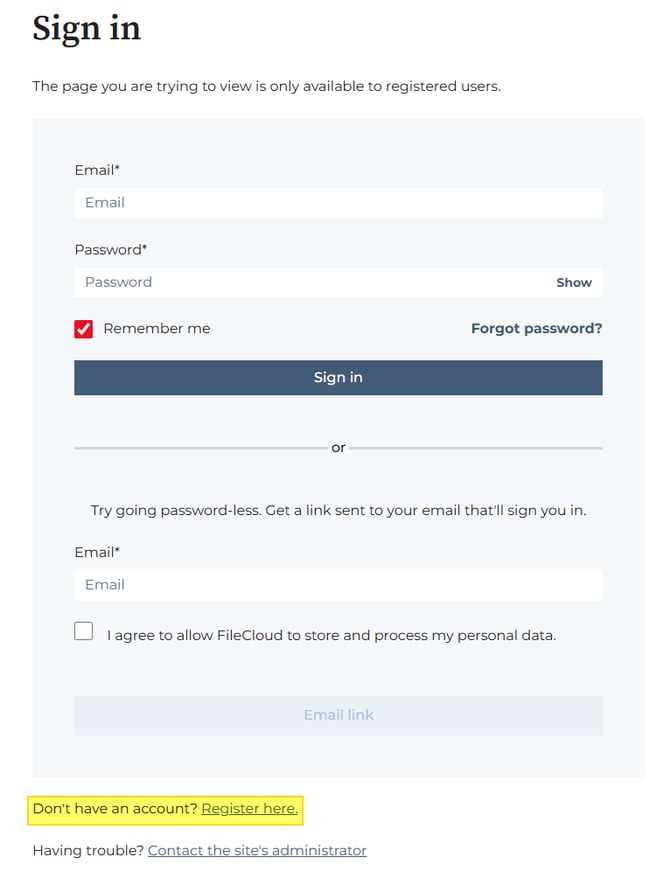670x885 pixels.
Task: Click the second Email* label below password-less text
Action: [x=97, y=552]
